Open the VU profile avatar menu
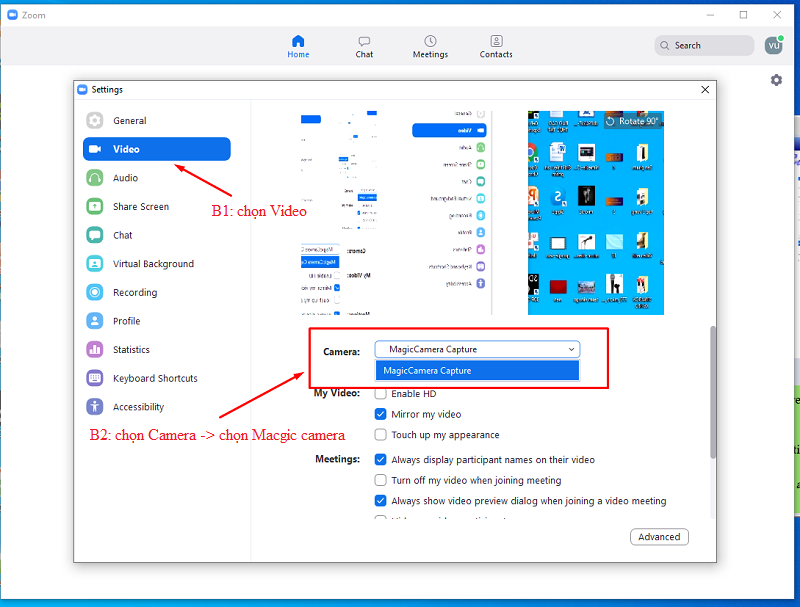The height and width of the screenshot is (607, 800). (773, 45)
